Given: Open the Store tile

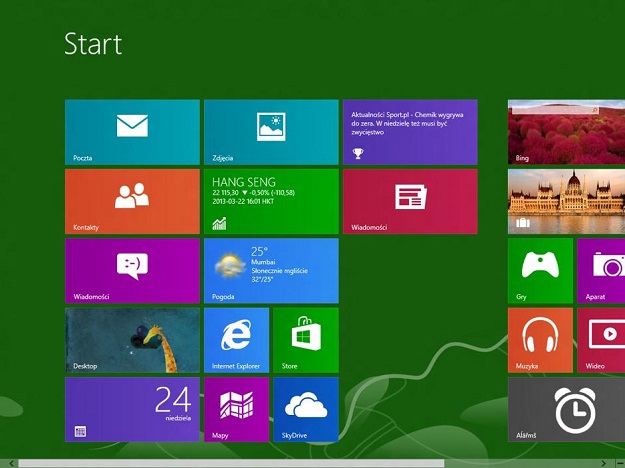Looking at the screenshot, I should pos(306,340).
